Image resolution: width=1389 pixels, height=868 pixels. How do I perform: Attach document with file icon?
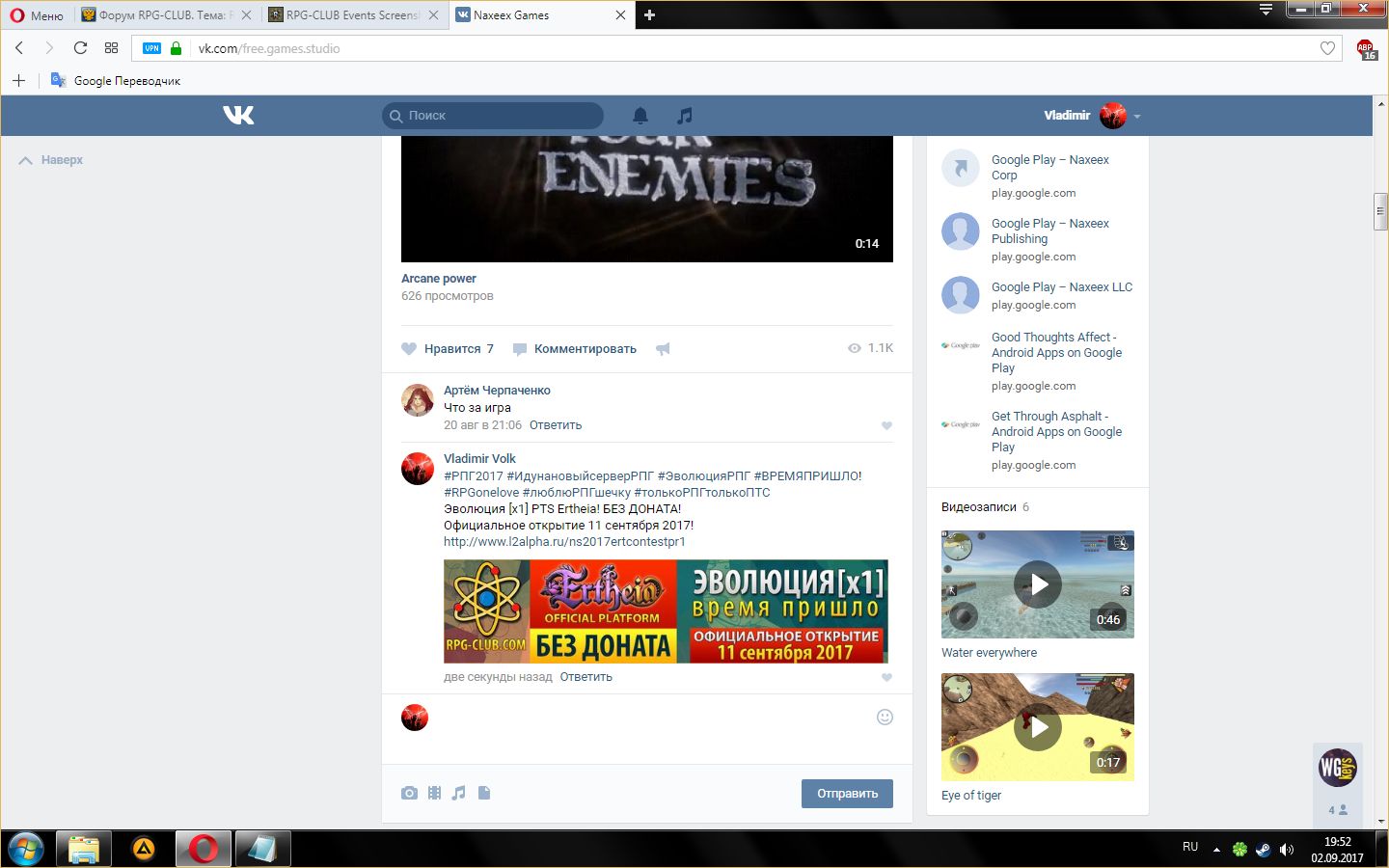pyautogui.click(x=484, y=793)
